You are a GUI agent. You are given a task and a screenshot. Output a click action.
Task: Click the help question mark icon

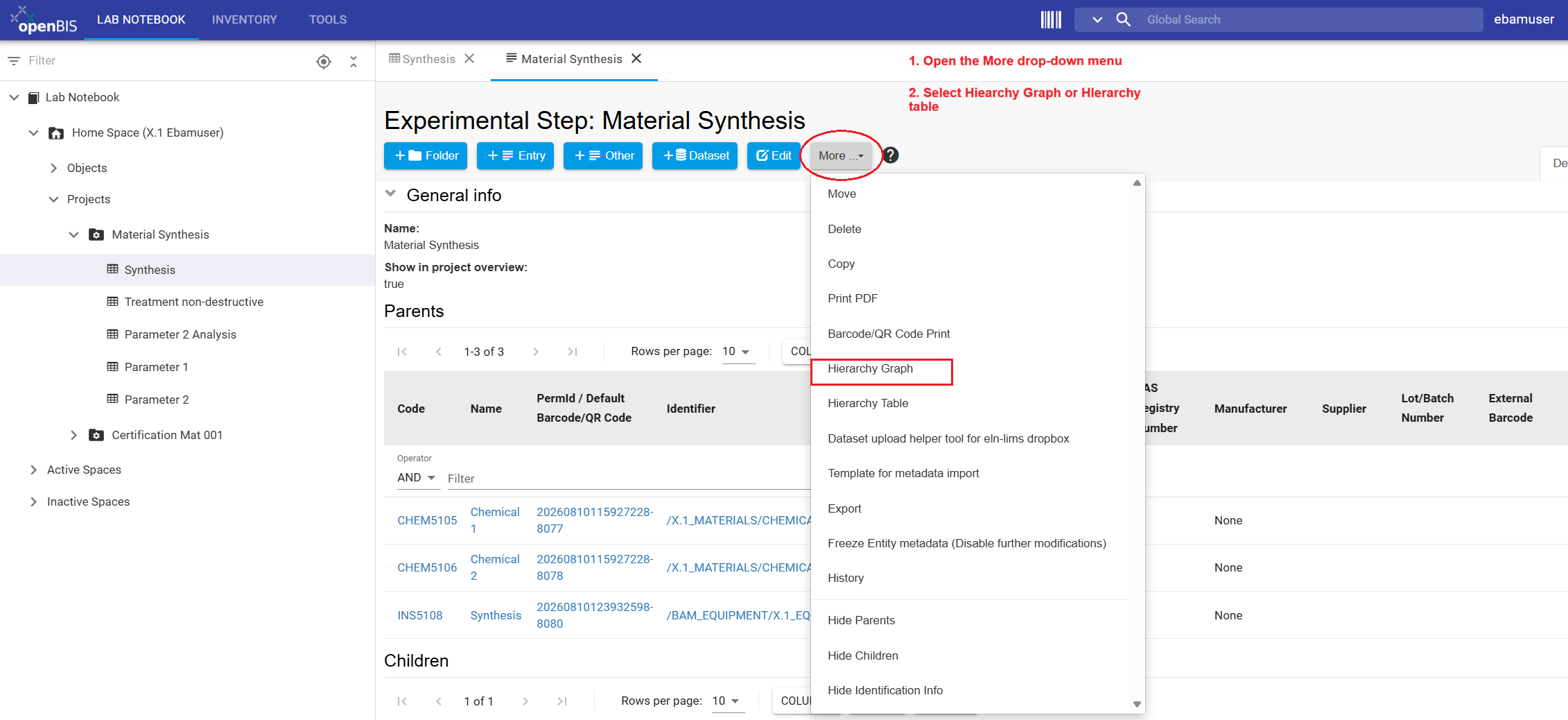(x=891, y=155)
